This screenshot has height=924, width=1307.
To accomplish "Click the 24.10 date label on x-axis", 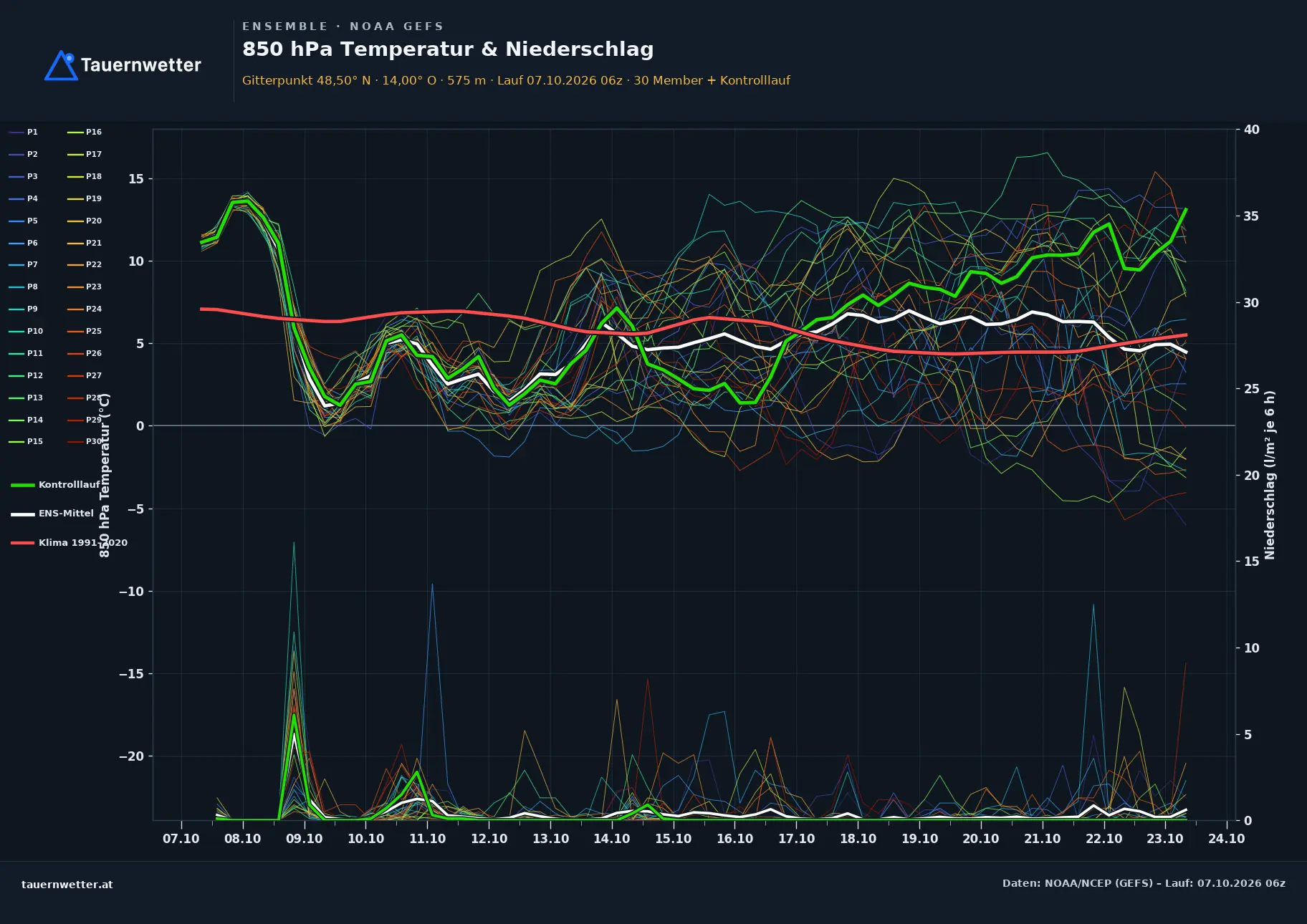I will pos(1227,839).
